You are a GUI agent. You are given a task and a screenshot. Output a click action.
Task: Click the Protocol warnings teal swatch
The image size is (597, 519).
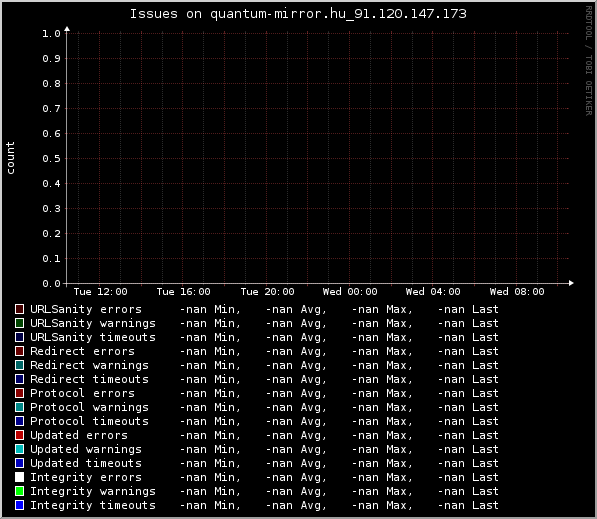pyautogui.click(x=19, y=407)
